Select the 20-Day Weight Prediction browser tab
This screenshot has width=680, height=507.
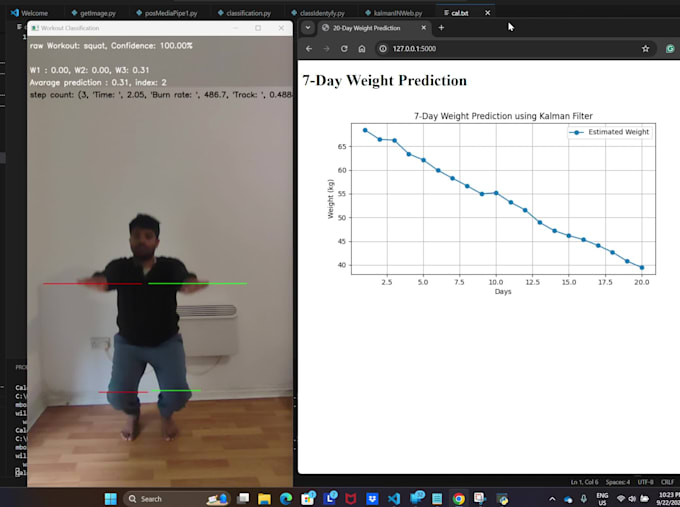tap(374, 28)
